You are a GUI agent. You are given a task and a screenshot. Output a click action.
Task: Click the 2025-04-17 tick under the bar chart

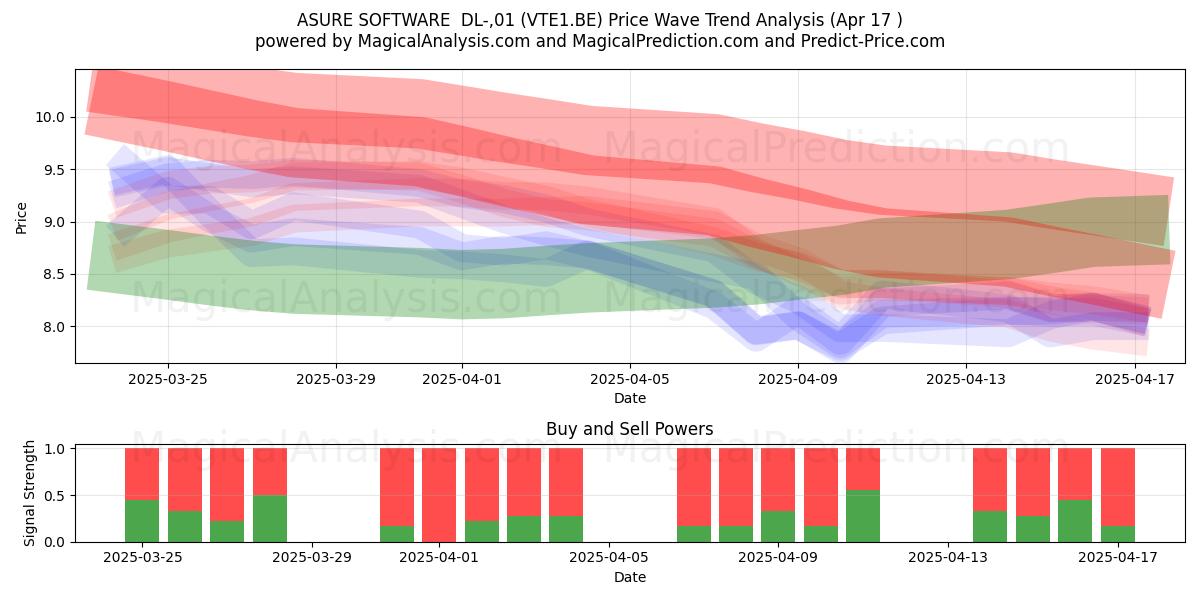pos(1117,558)
